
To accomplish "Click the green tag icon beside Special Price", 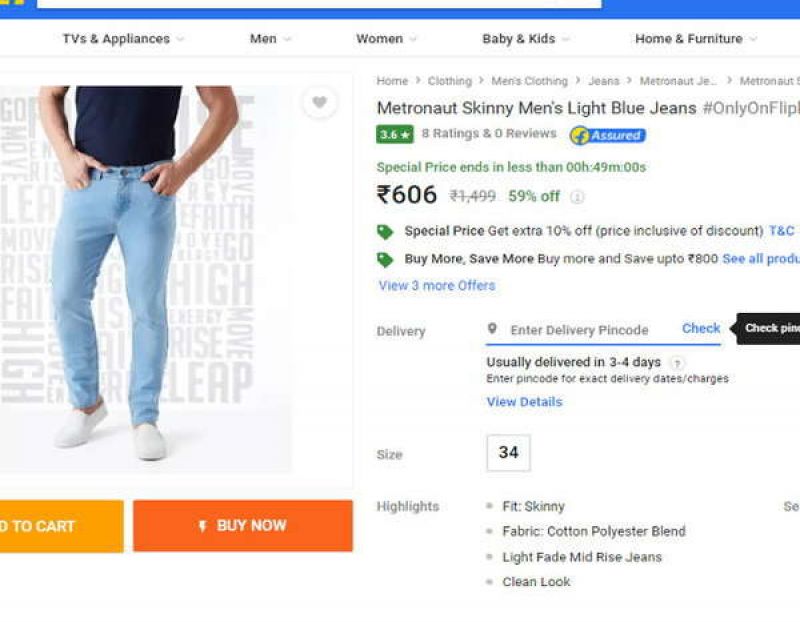I will coord(385,230).
